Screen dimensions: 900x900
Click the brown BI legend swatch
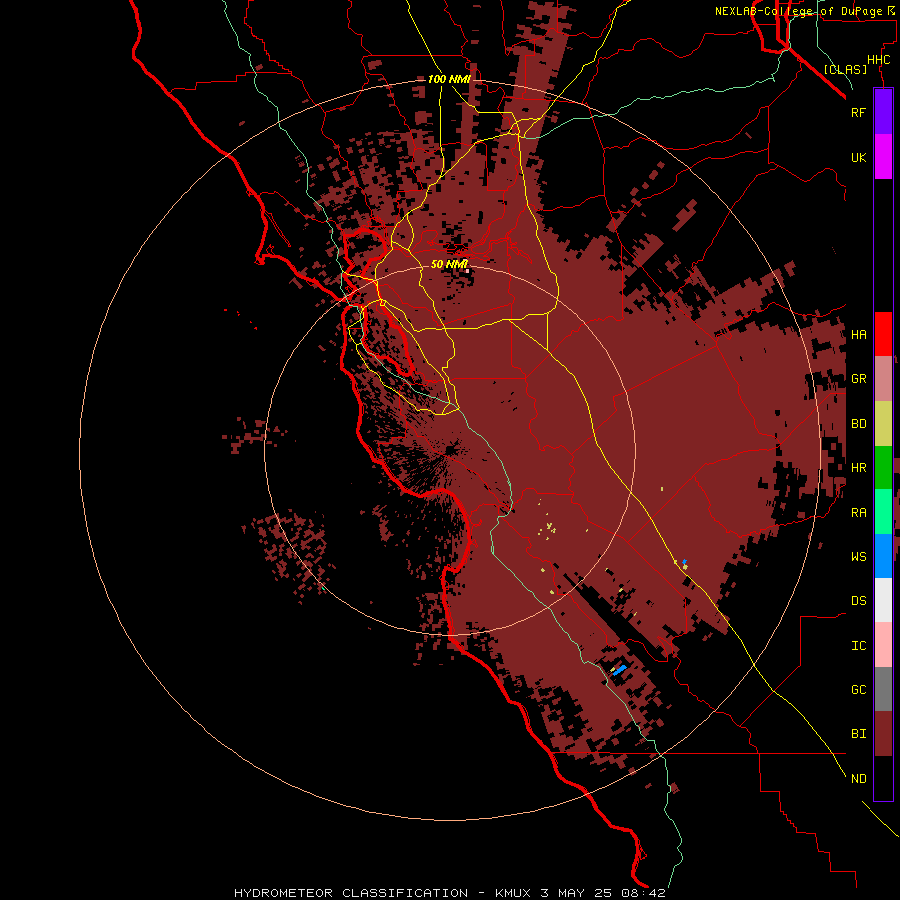(883, 734)
